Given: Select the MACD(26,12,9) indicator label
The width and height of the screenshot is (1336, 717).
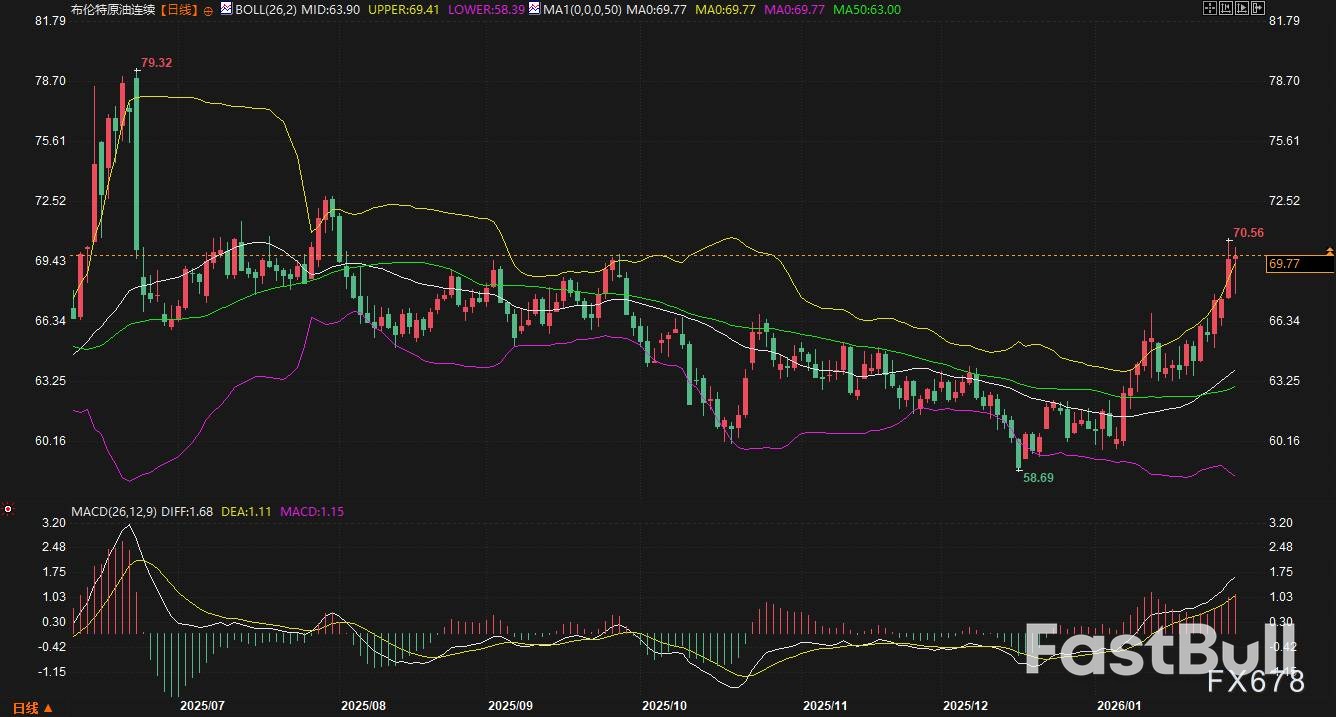Looking at the screenshot, I should pyautogui.click(x=111, y=511).
